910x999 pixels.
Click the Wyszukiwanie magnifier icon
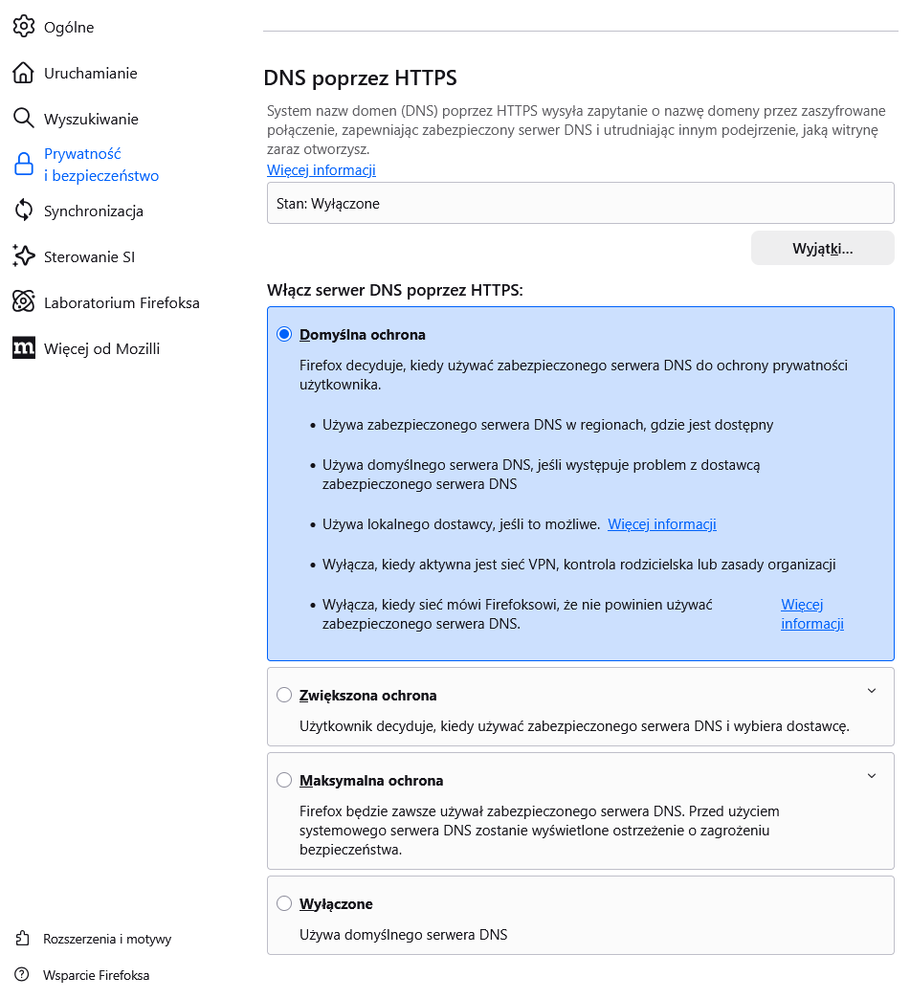(x=24, y=119)
